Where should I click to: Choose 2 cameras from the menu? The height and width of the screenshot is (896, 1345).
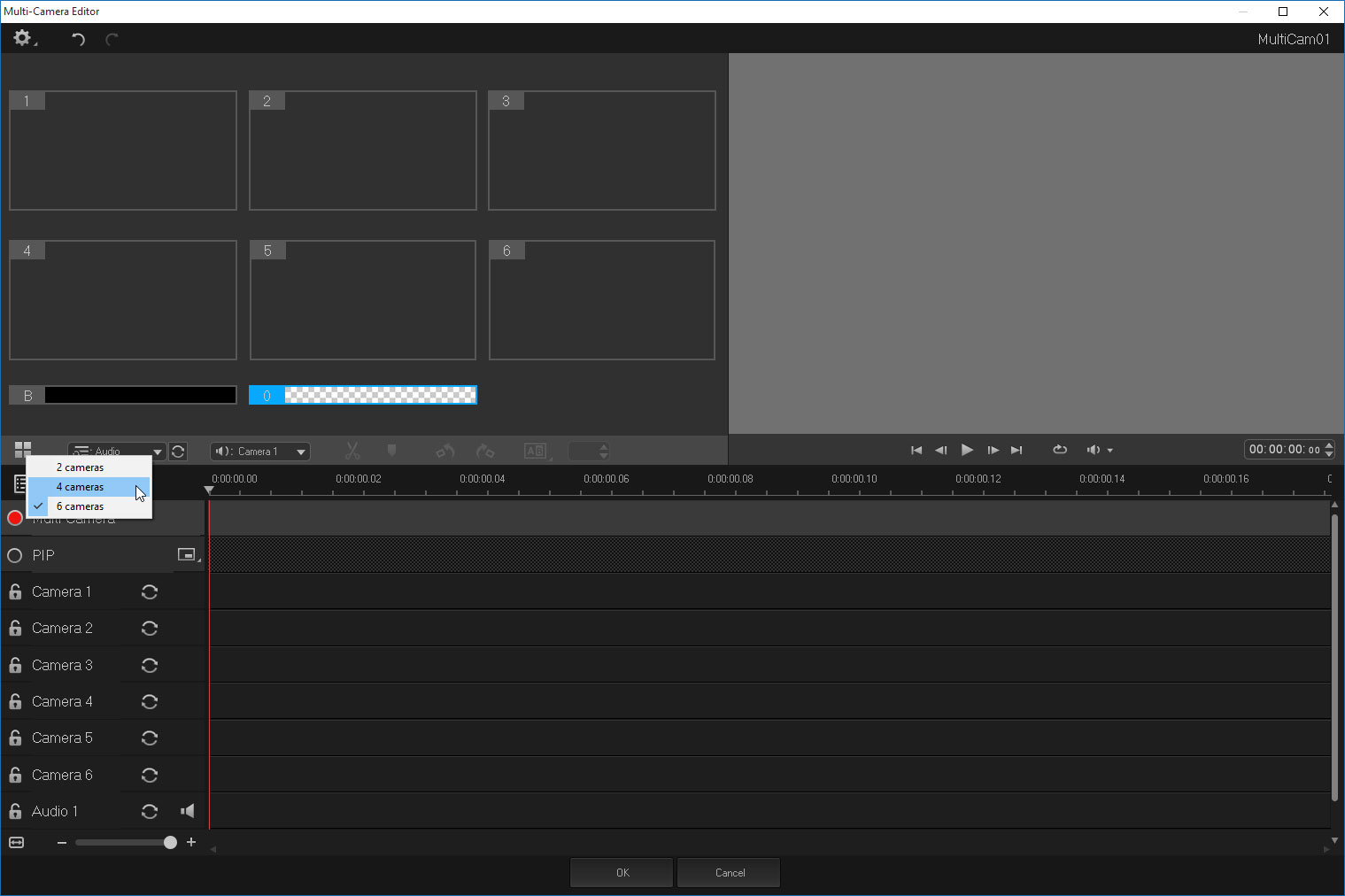[89, 467]
